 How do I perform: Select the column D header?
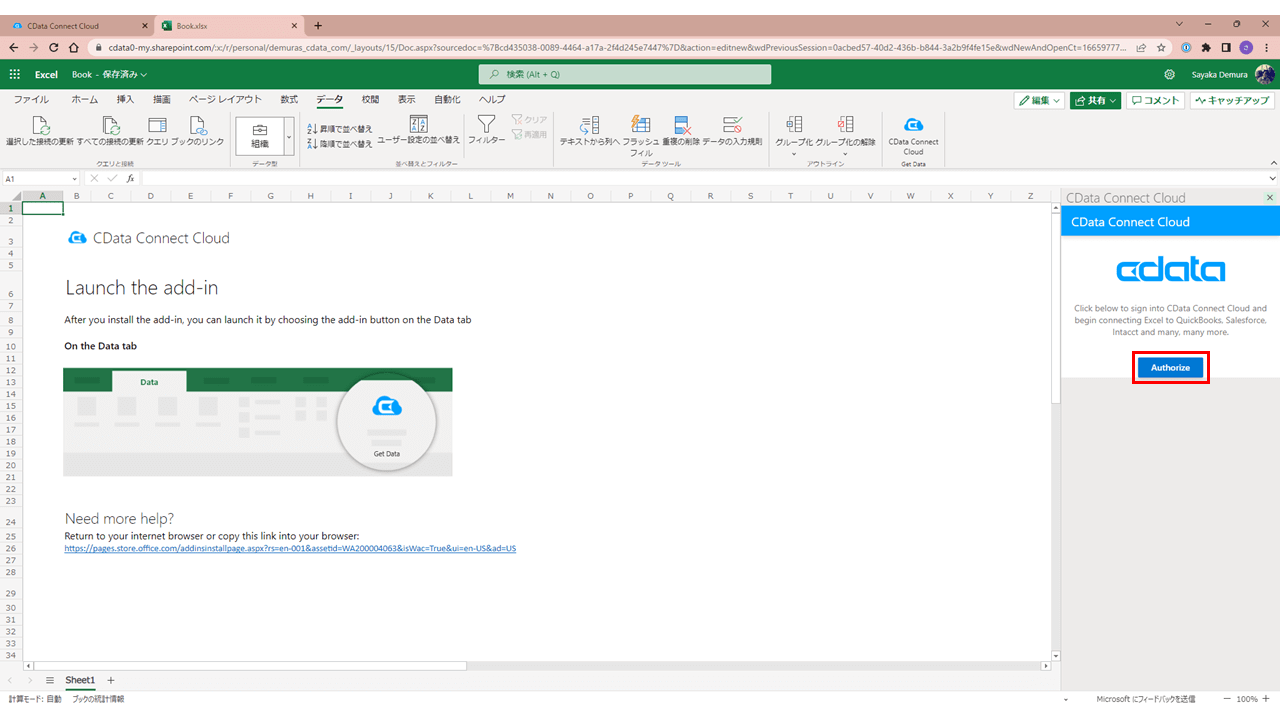point(150,196)
